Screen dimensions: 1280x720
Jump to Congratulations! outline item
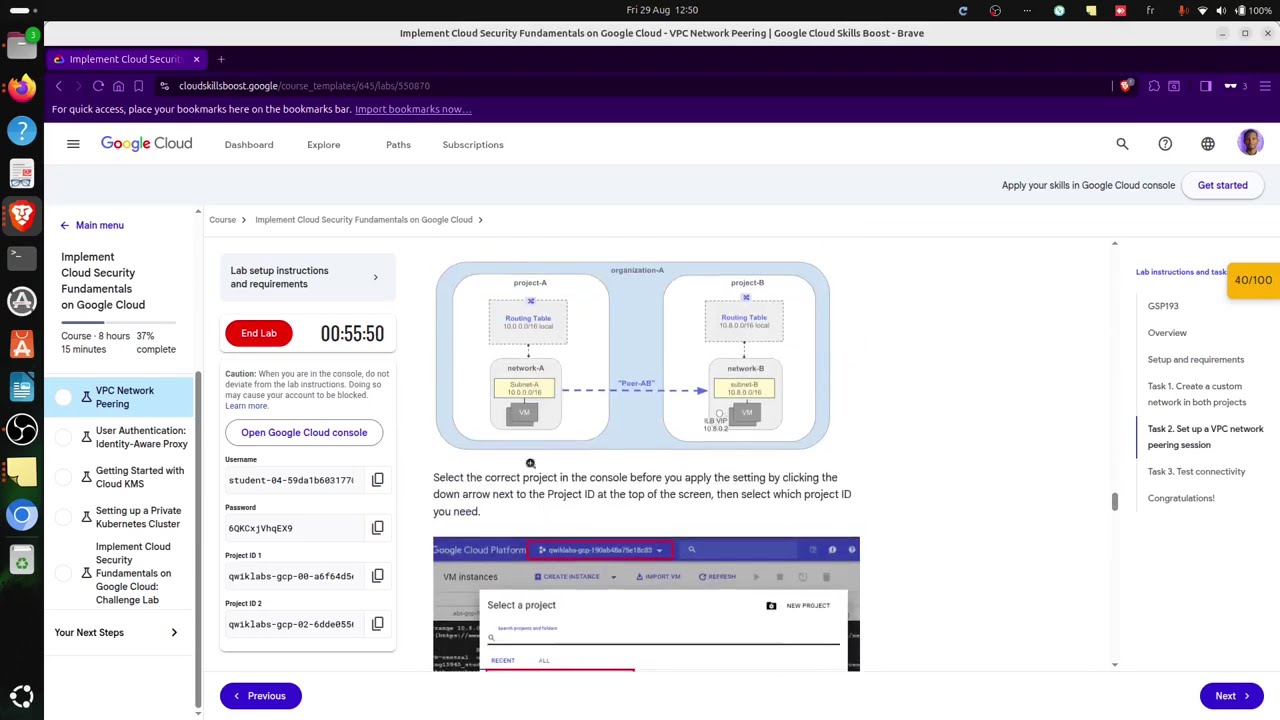click(1181, 498)
